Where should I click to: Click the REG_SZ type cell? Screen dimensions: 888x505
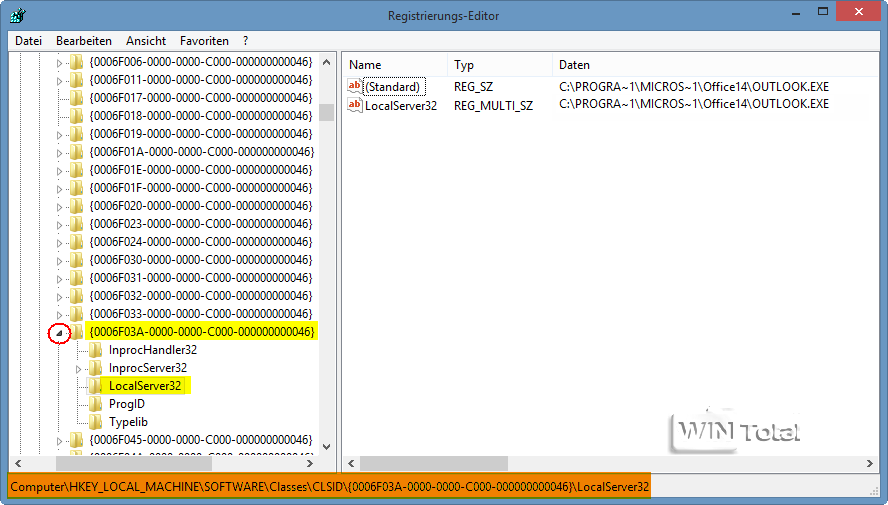pyautogui.click(x=473, y=87)
